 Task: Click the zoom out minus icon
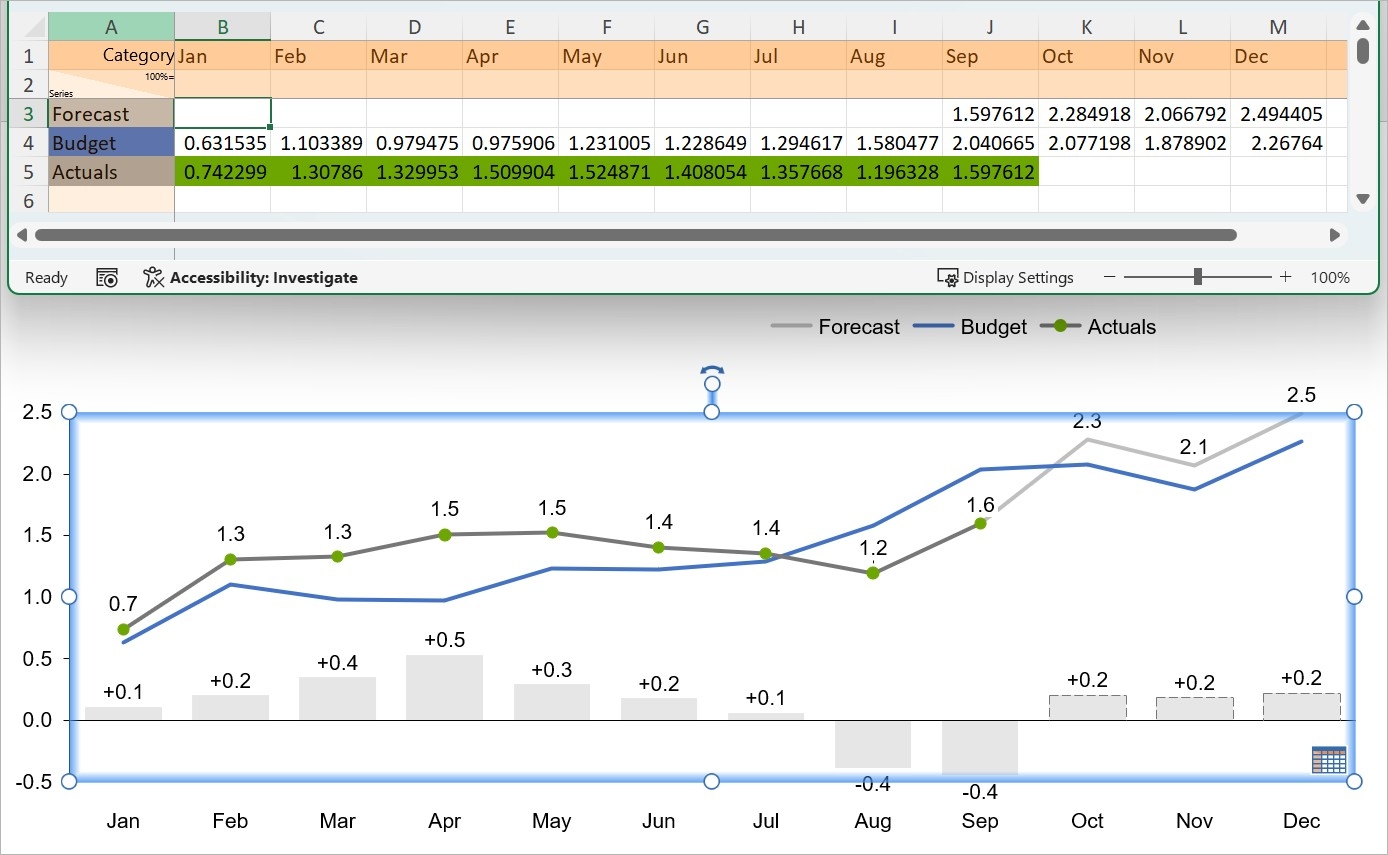coord(1109,277)
